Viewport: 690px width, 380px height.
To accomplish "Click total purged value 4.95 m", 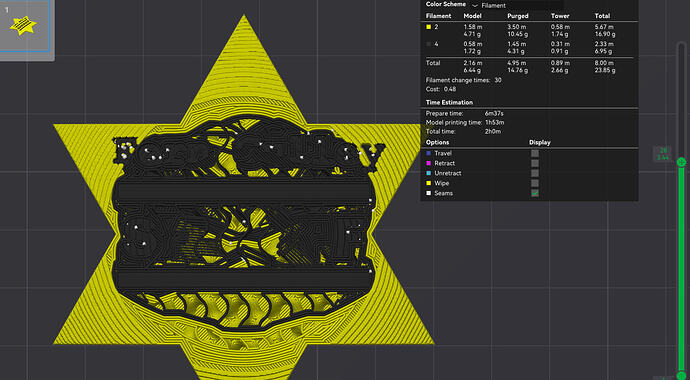I will tap(516, 63).
